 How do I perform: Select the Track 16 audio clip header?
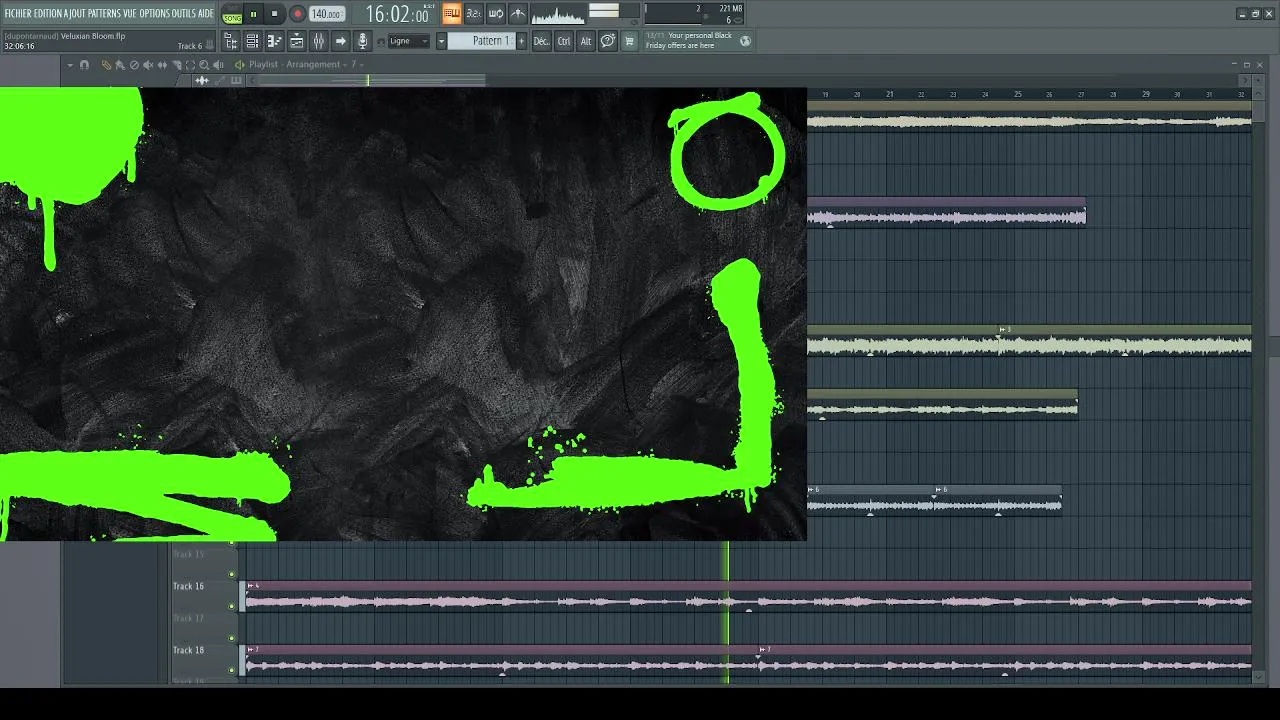[748, 586]
